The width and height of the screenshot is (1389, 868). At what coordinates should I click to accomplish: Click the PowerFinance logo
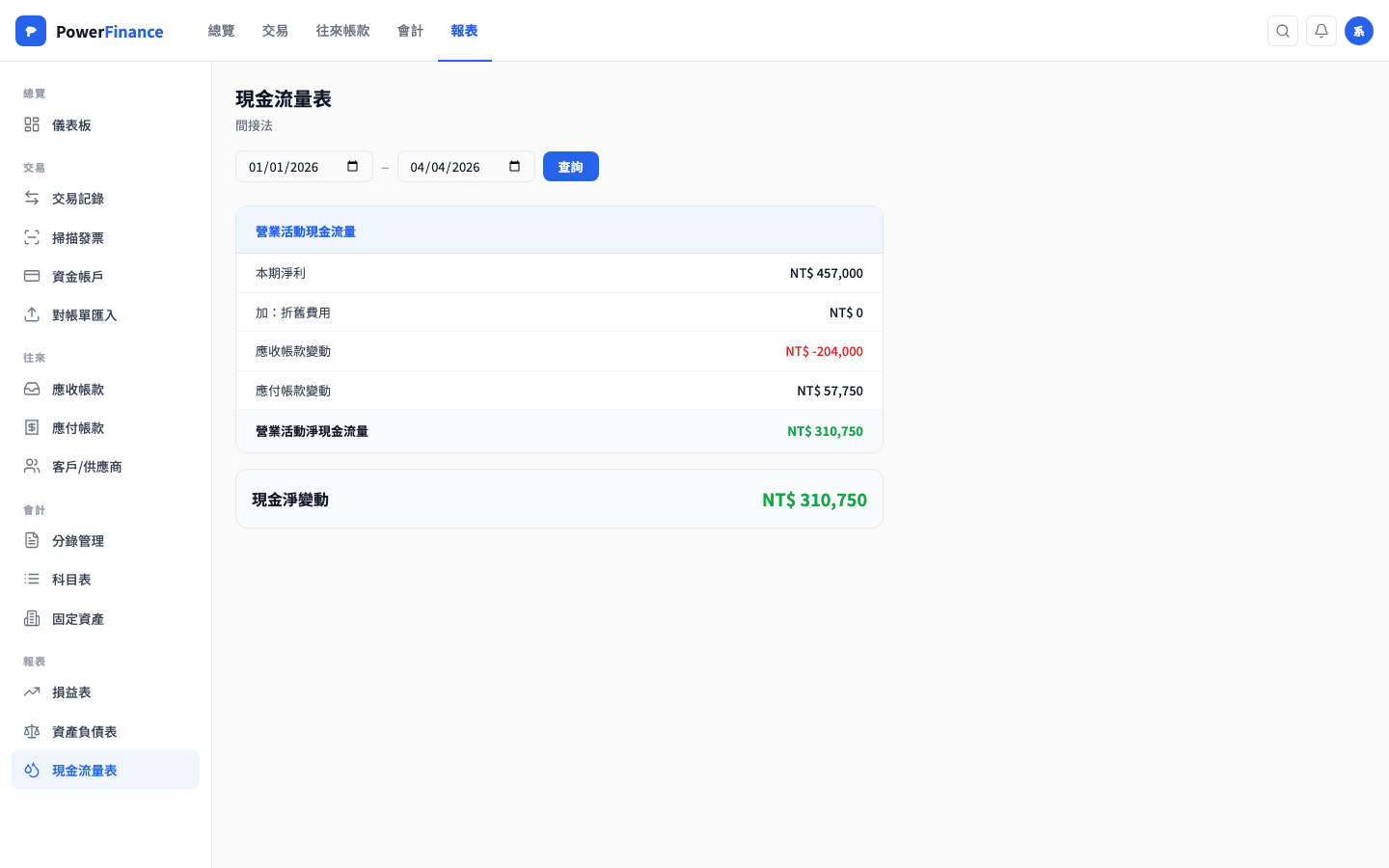[90, 31]
